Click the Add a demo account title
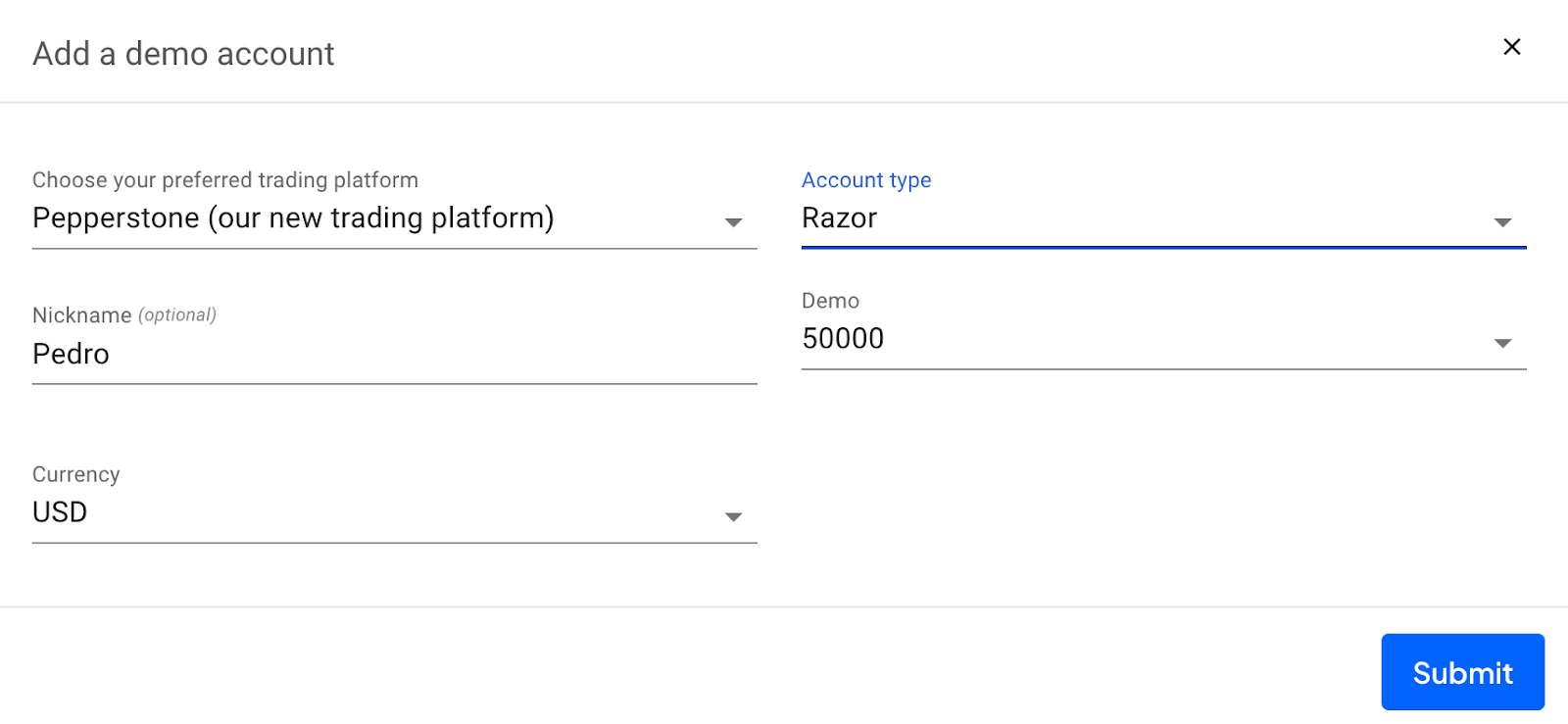 (183, 54)
